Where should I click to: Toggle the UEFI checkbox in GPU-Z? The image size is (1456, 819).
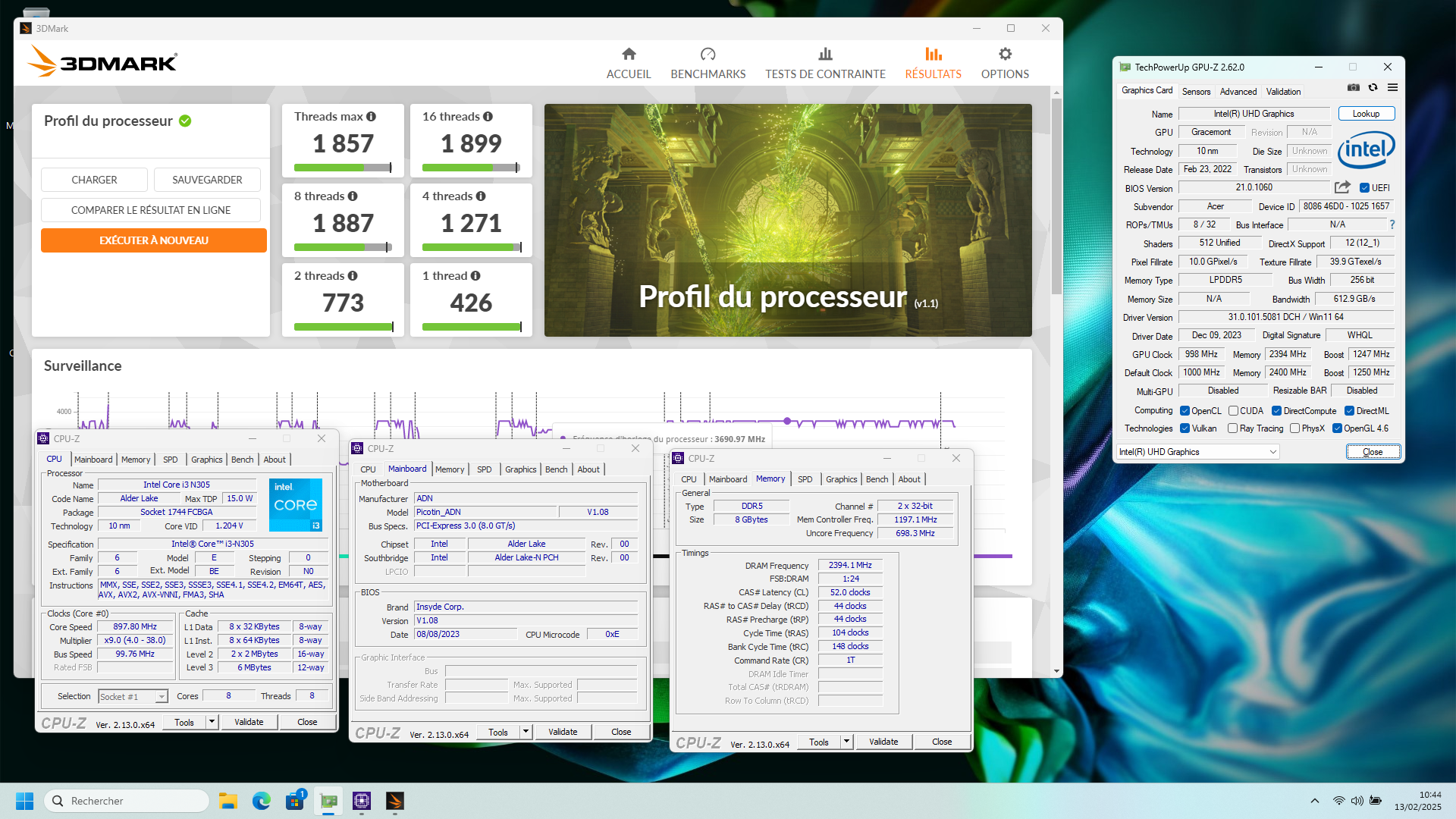[1364, 188]
